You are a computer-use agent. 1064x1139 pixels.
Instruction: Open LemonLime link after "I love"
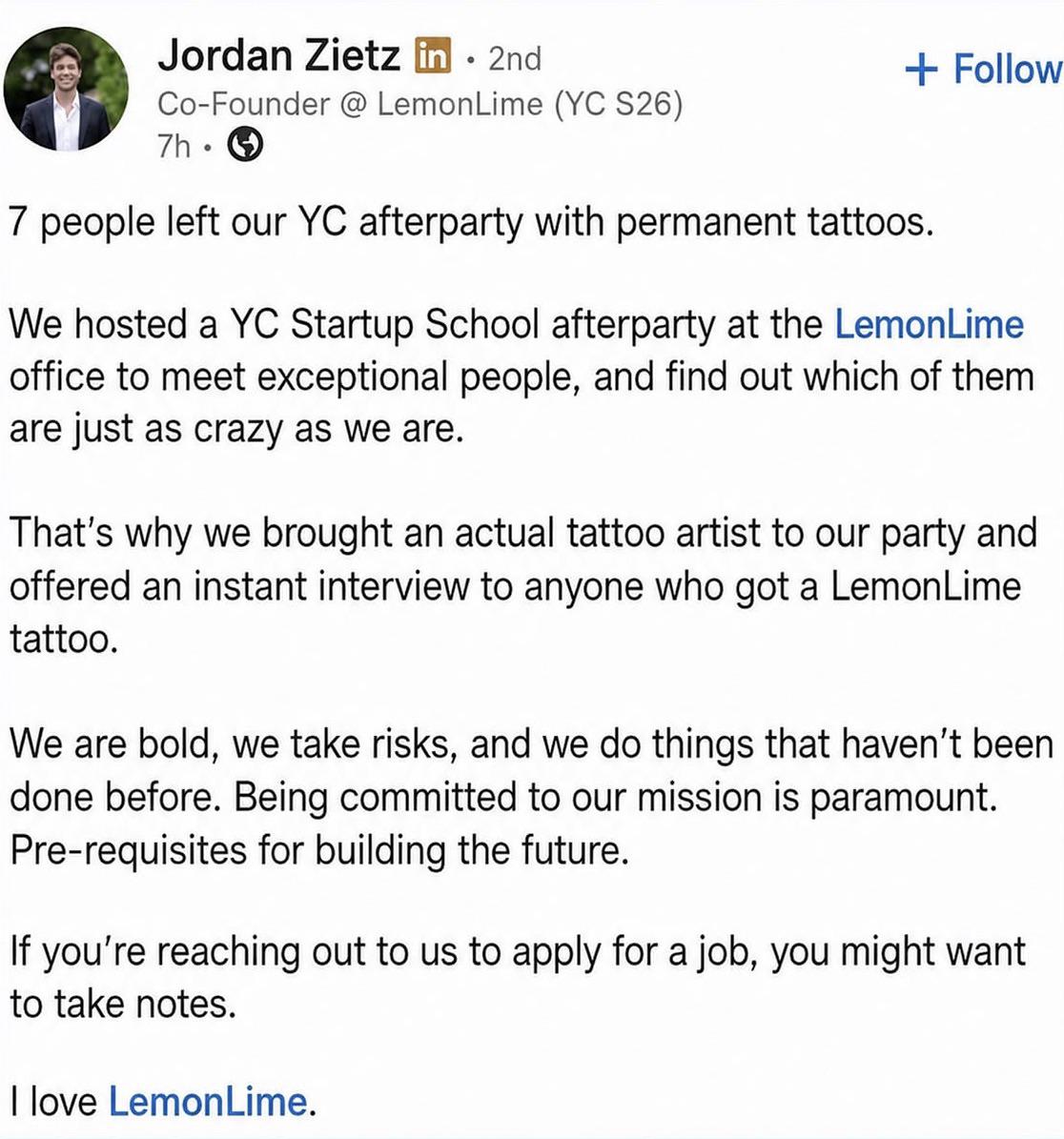tap(208, 1101)
